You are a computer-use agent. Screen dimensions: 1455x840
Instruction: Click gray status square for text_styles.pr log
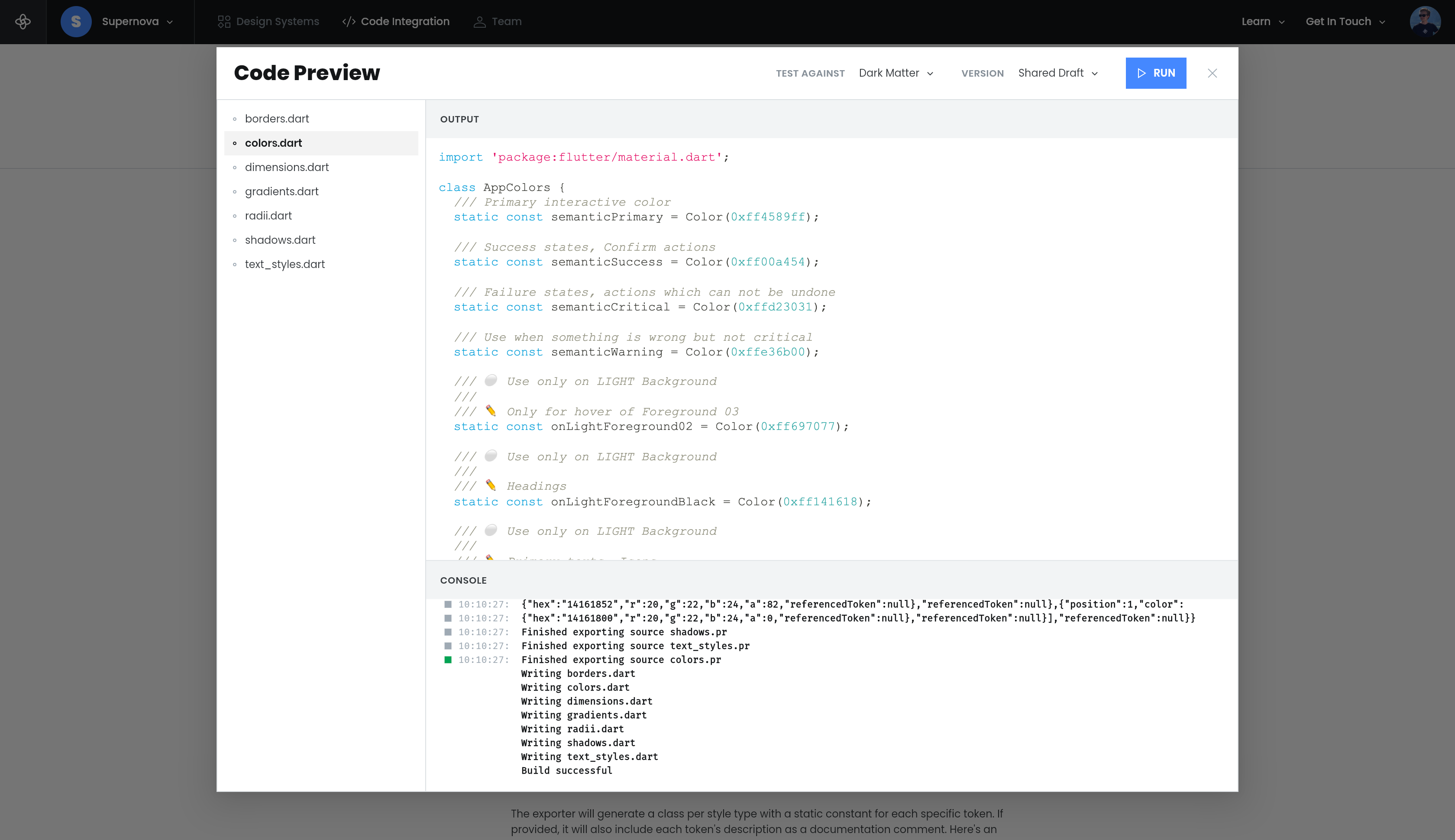pyautogui.click(x=448, y=646)
